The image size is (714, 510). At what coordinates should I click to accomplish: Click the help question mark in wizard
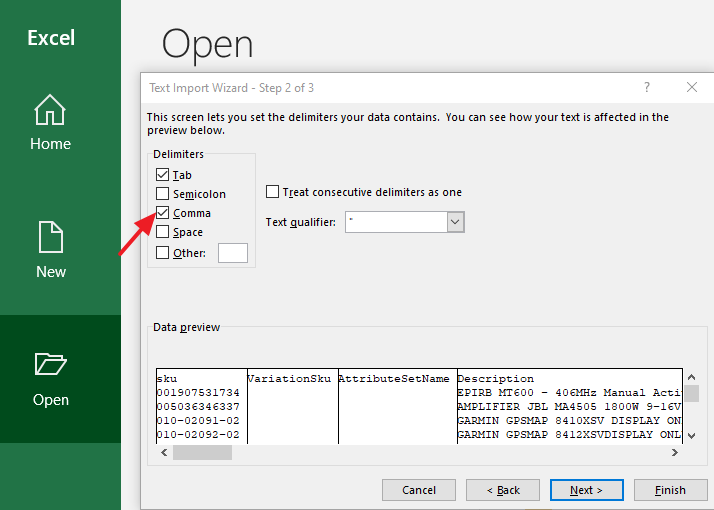point(647,87)
